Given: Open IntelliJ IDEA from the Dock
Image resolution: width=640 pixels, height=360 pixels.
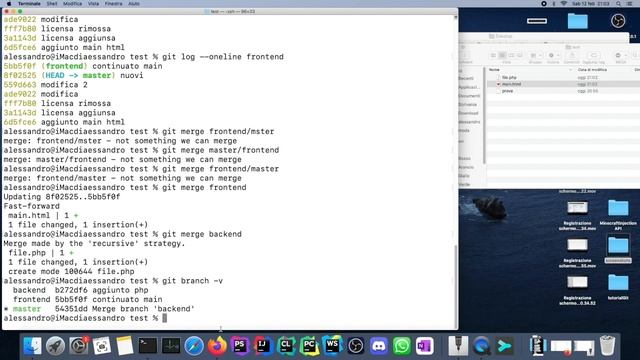Looking at the screenshot, I should (262, 346).
